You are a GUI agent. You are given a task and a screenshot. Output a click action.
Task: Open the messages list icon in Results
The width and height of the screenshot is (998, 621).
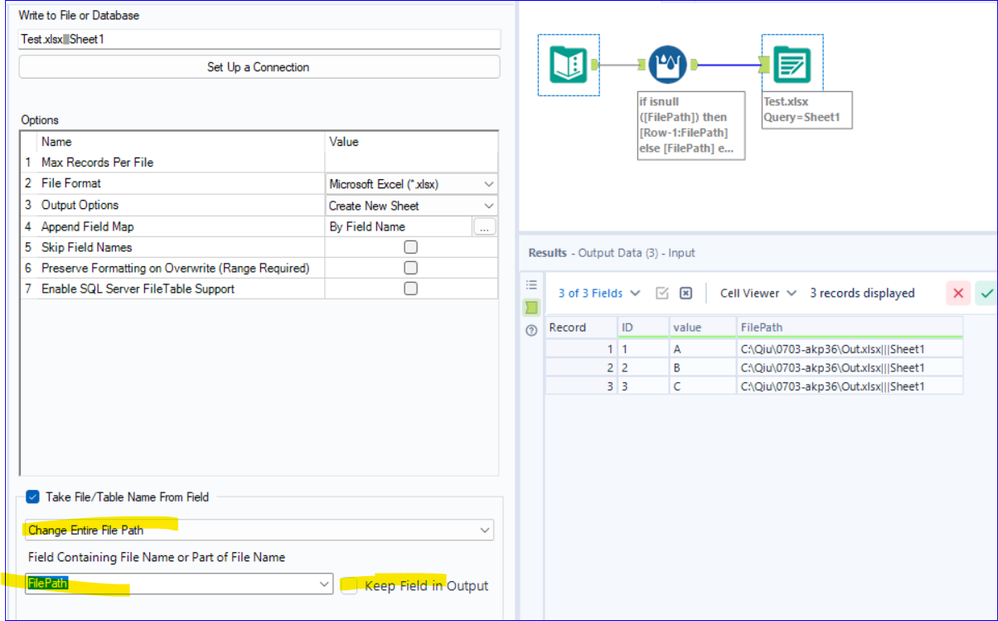[x=531, y=285]
